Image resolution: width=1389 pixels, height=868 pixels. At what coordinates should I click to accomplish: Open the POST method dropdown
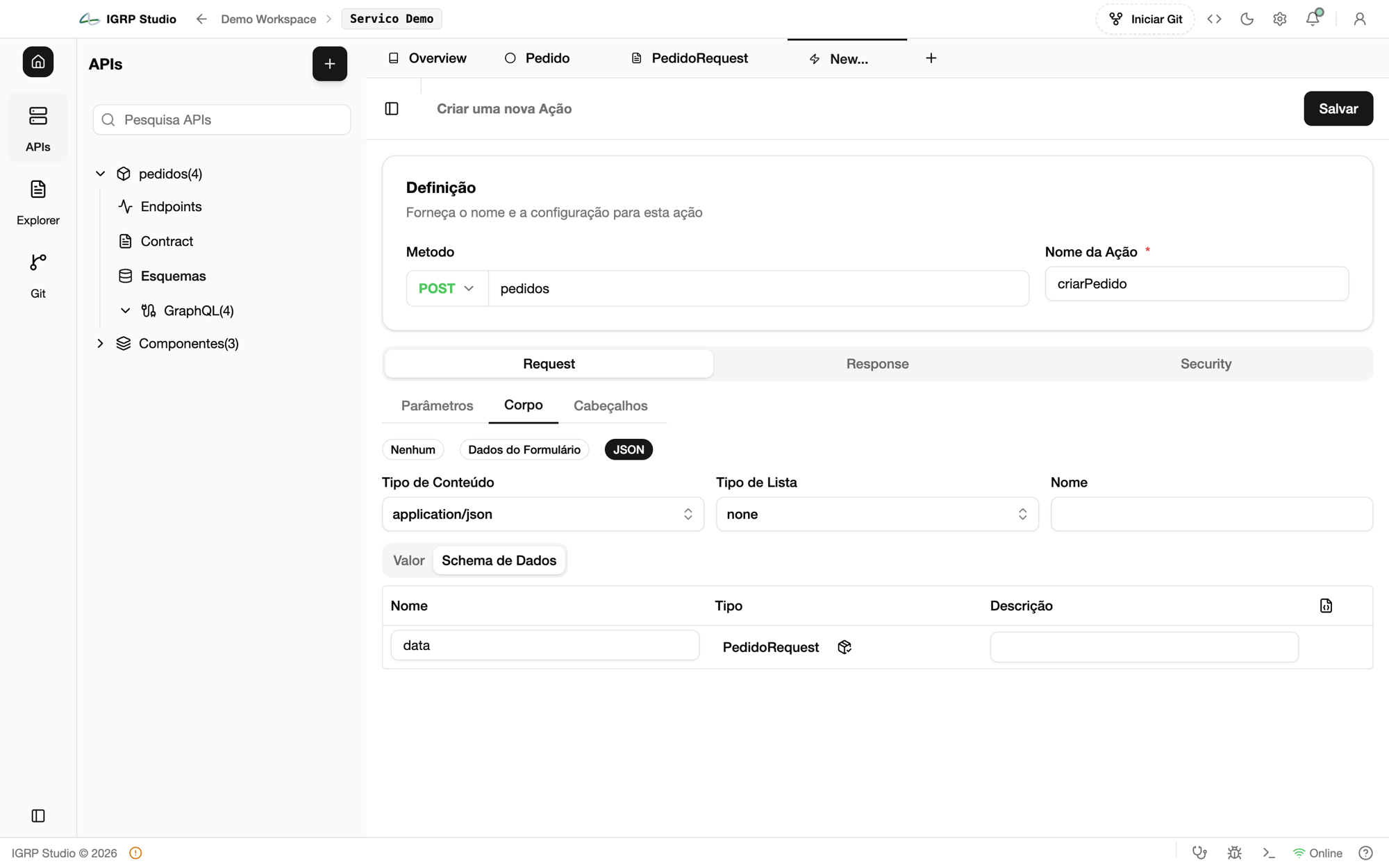[x=447, y=289]
